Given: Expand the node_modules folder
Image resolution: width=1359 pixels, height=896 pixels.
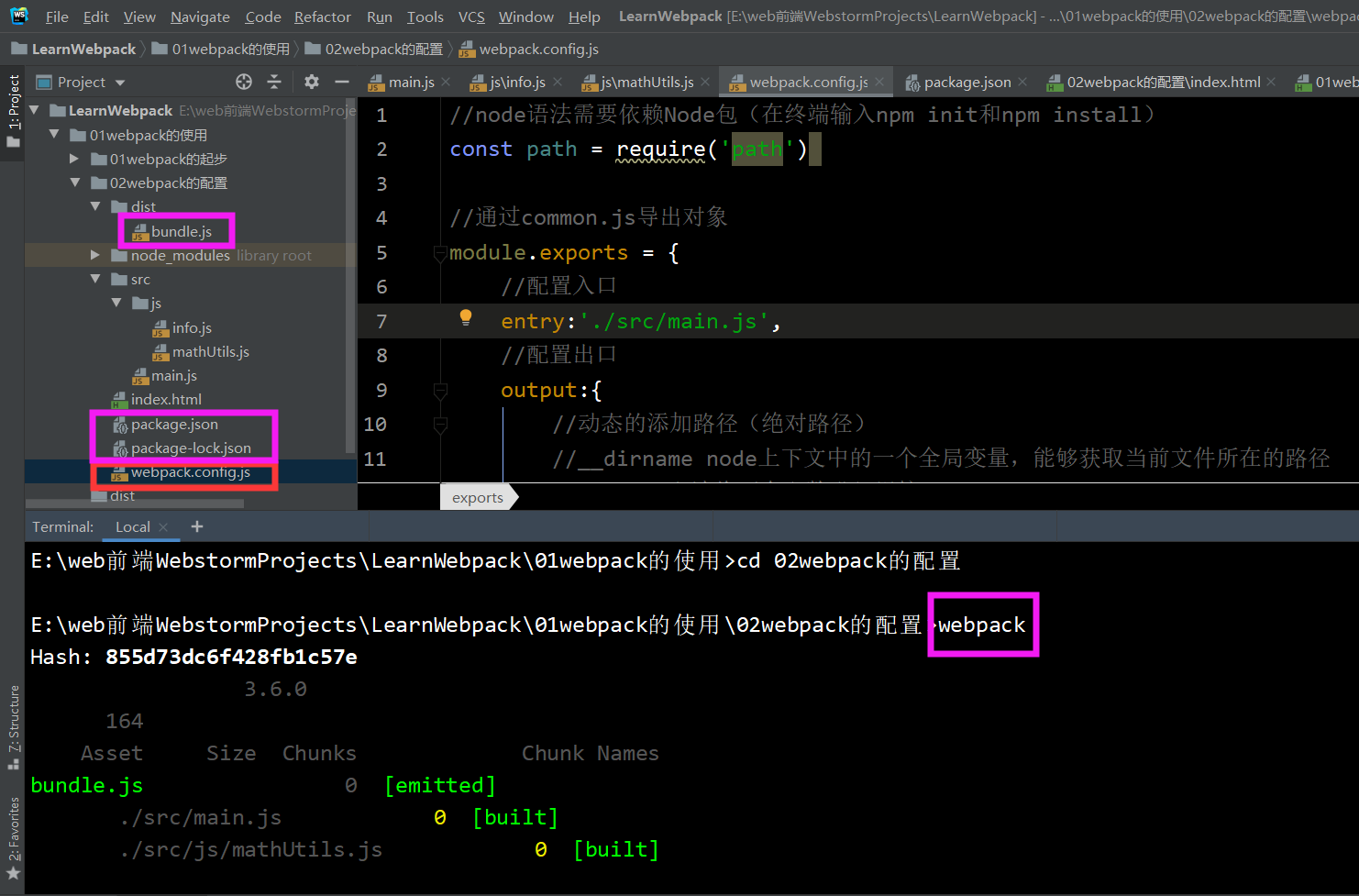Looking at the screenshot, I should (95, 255).
